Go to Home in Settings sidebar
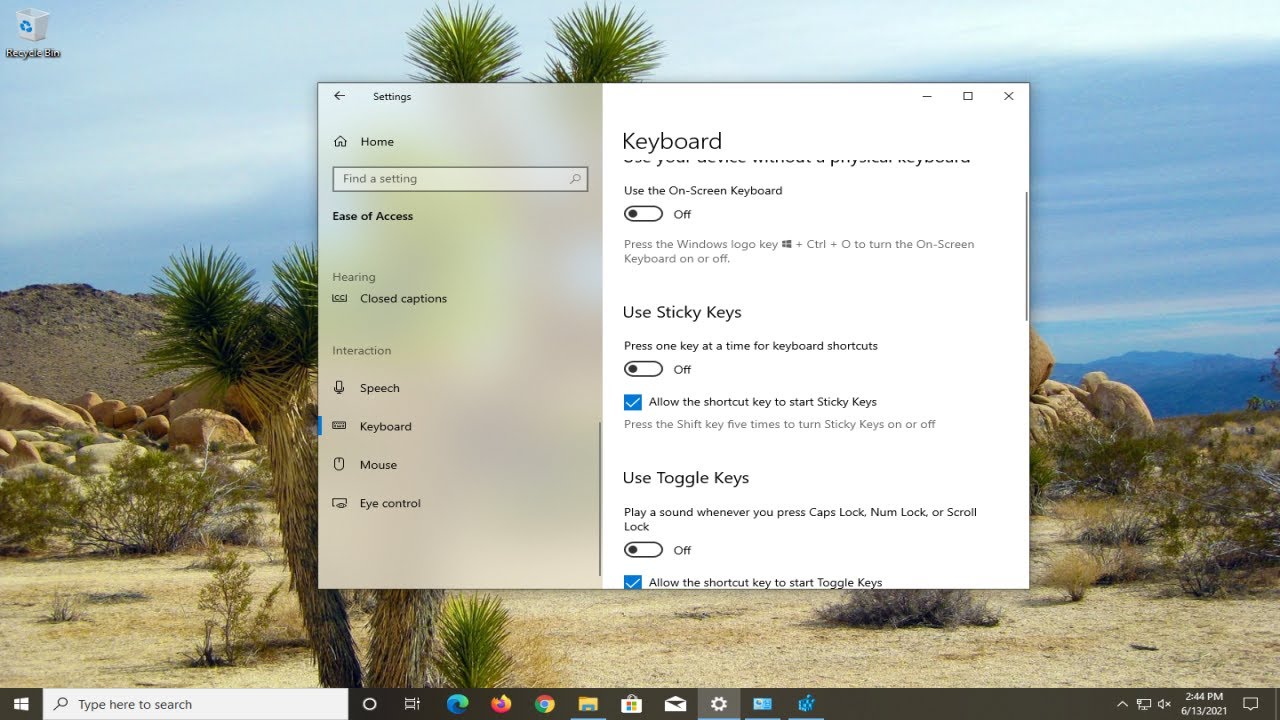1280x720 pixels. point(377,142)
